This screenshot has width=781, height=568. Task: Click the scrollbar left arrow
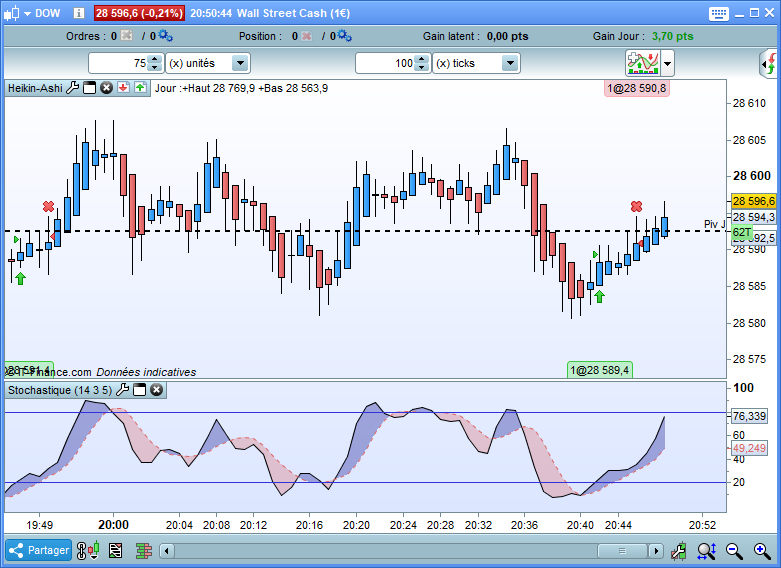tap(167, 551)
